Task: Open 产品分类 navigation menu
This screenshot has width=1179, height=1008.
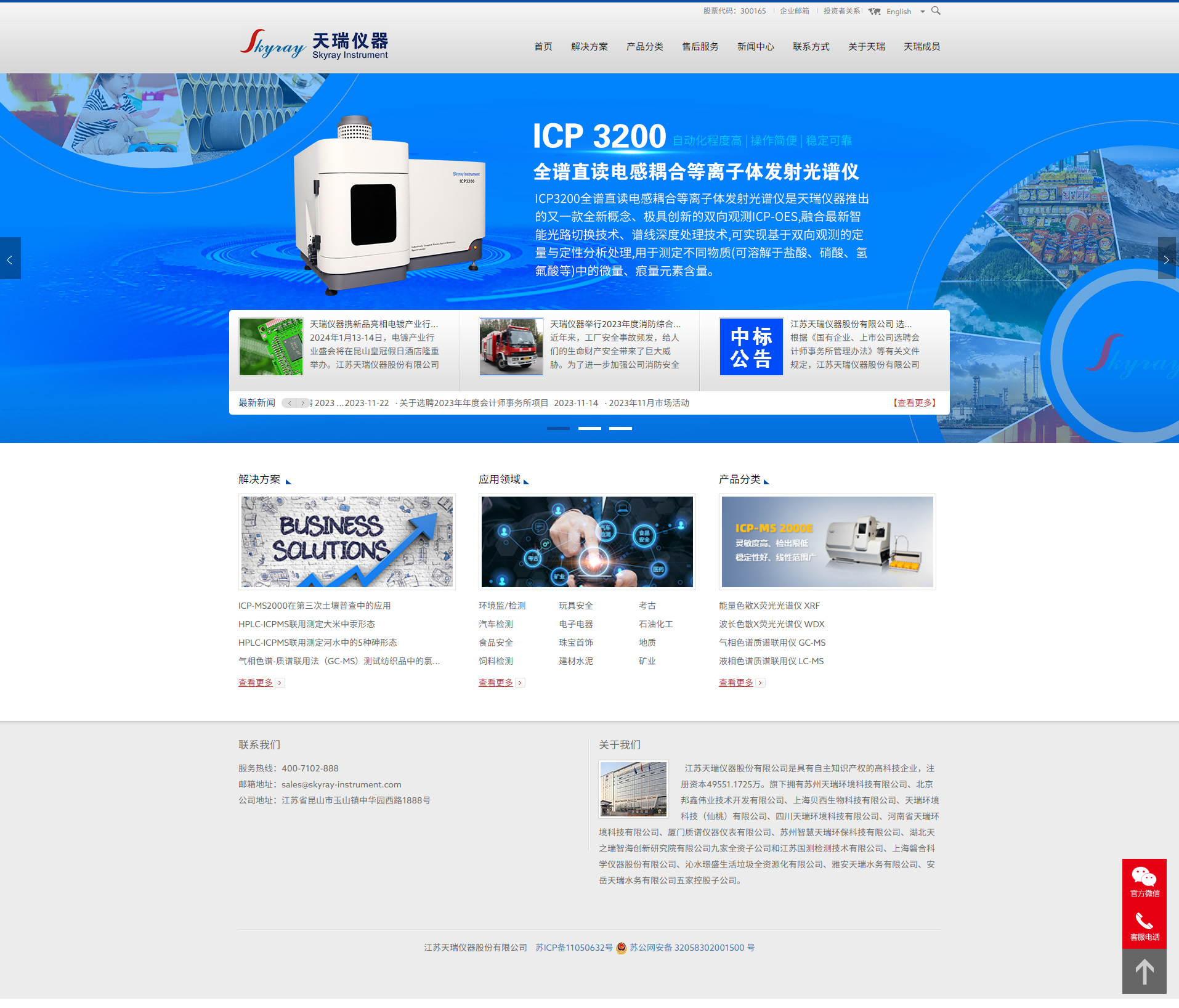Action: pos(645,47)
